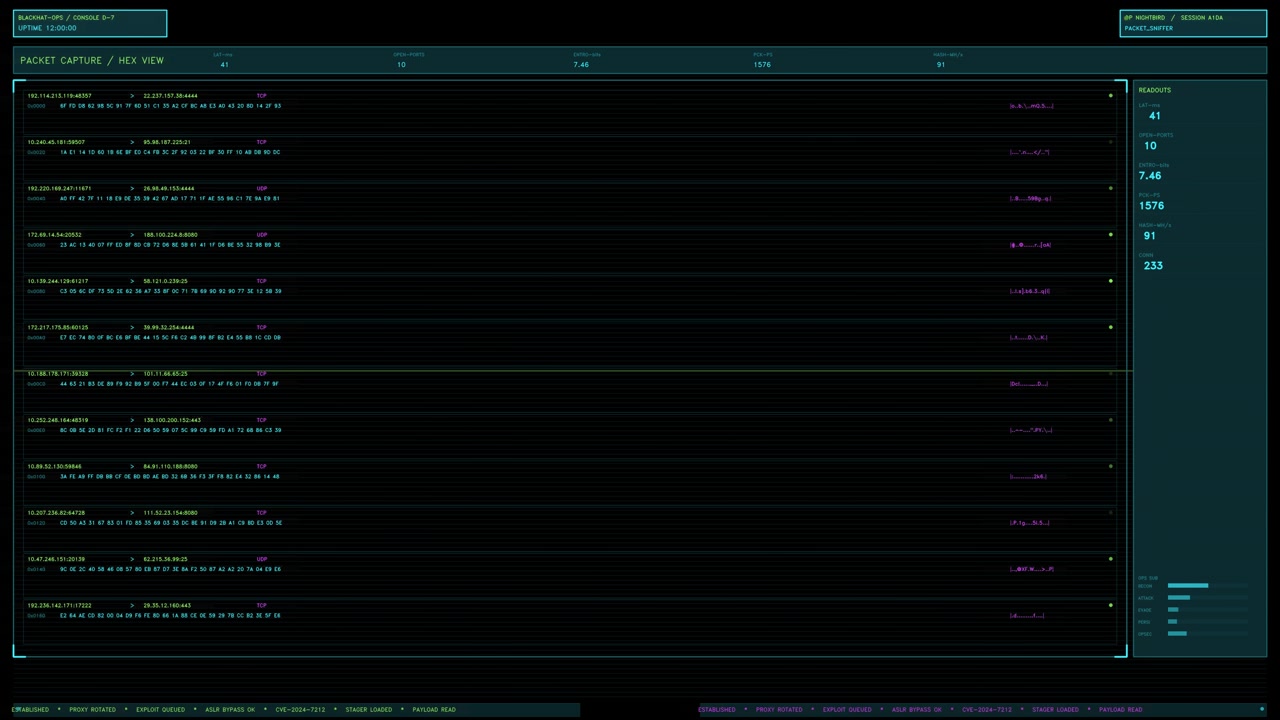Click NIGHTBIRD / SESSION A1DA header box
Viewport: 1280px width, 720px height.
1193,23
